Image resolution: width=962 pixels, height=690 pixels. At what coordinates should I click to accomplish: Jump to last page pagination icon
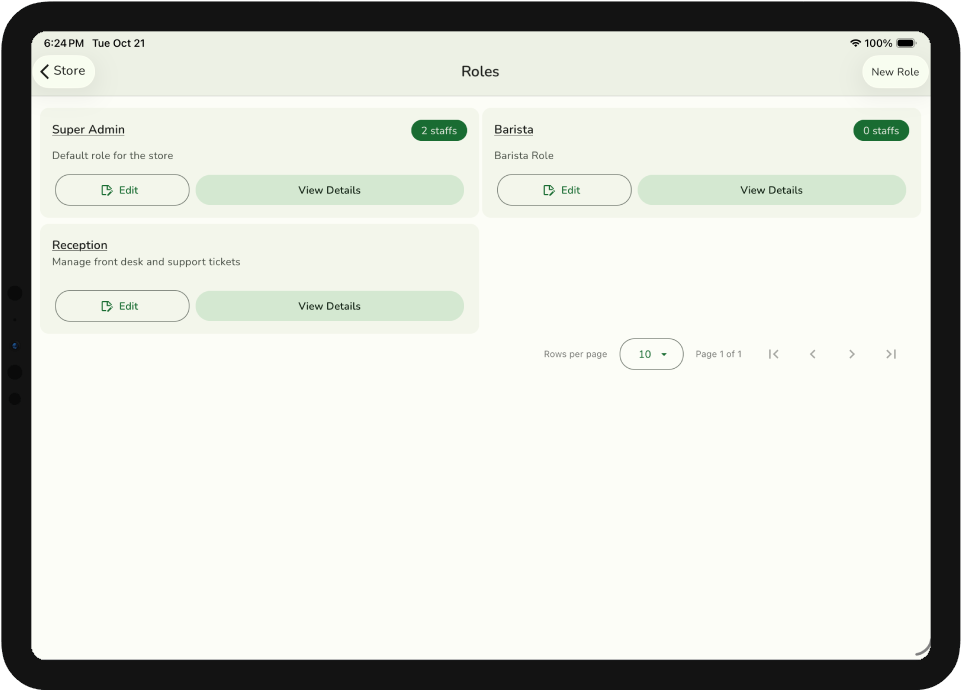[x=890, y=354]
